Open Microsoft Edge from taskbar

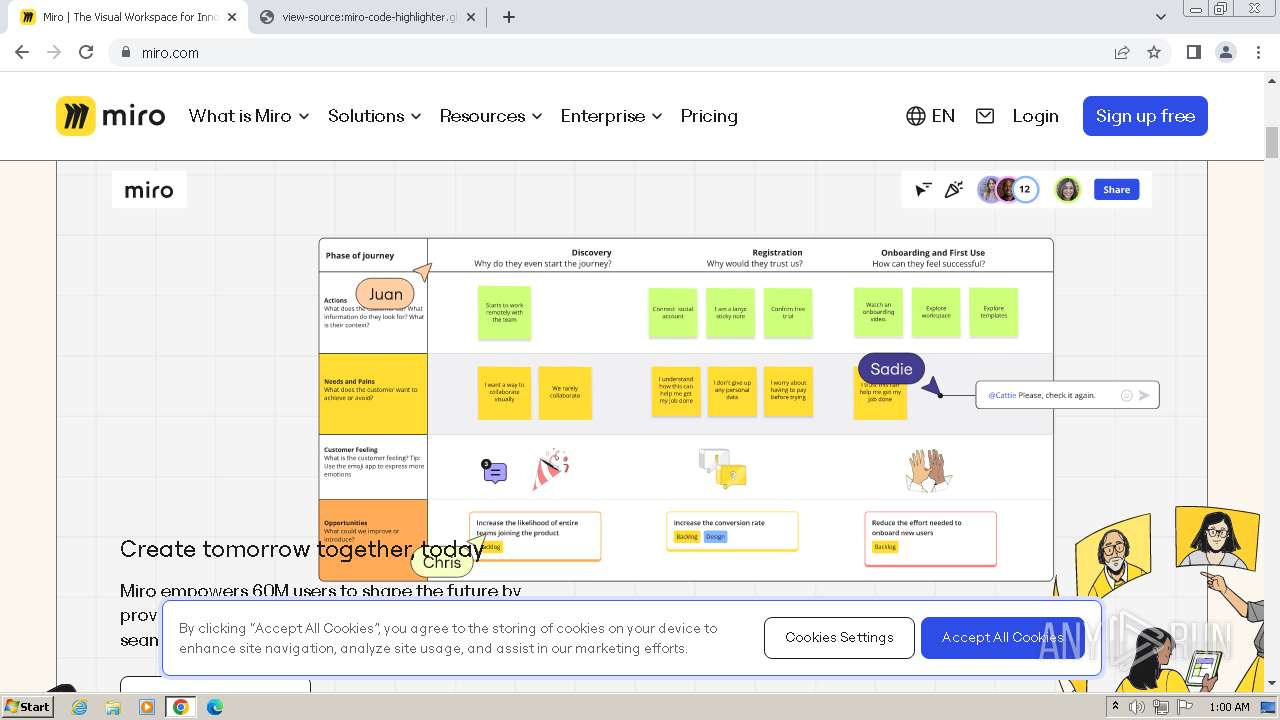click(x=214, y=707)
